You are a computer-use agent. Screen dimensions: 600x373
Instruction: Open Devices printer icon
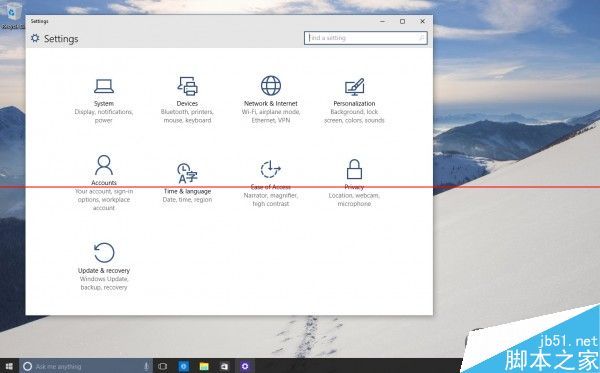click(x=187, y=86)
